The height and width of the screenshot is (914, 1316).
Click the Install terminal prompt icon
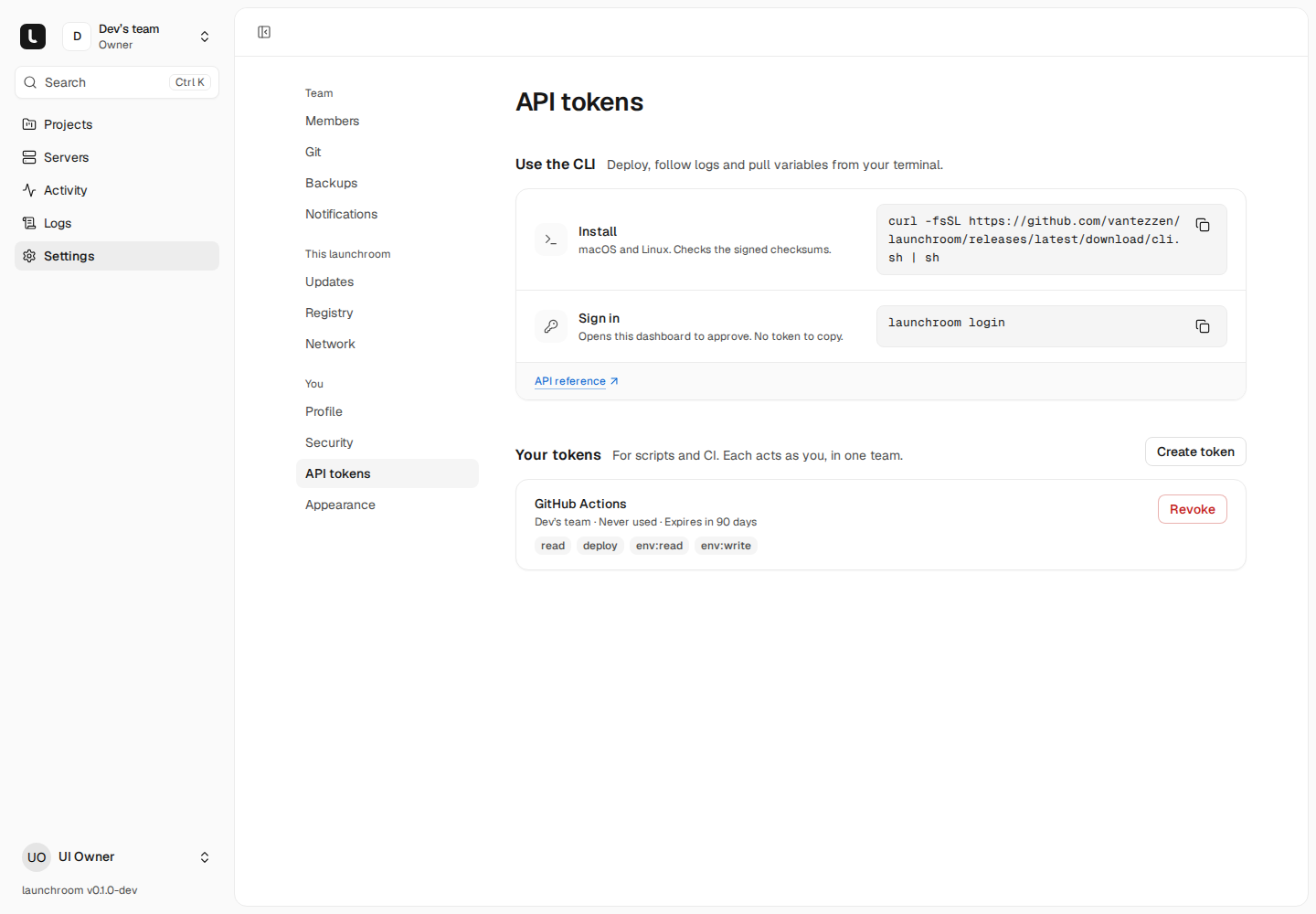(x=551, y=239)
